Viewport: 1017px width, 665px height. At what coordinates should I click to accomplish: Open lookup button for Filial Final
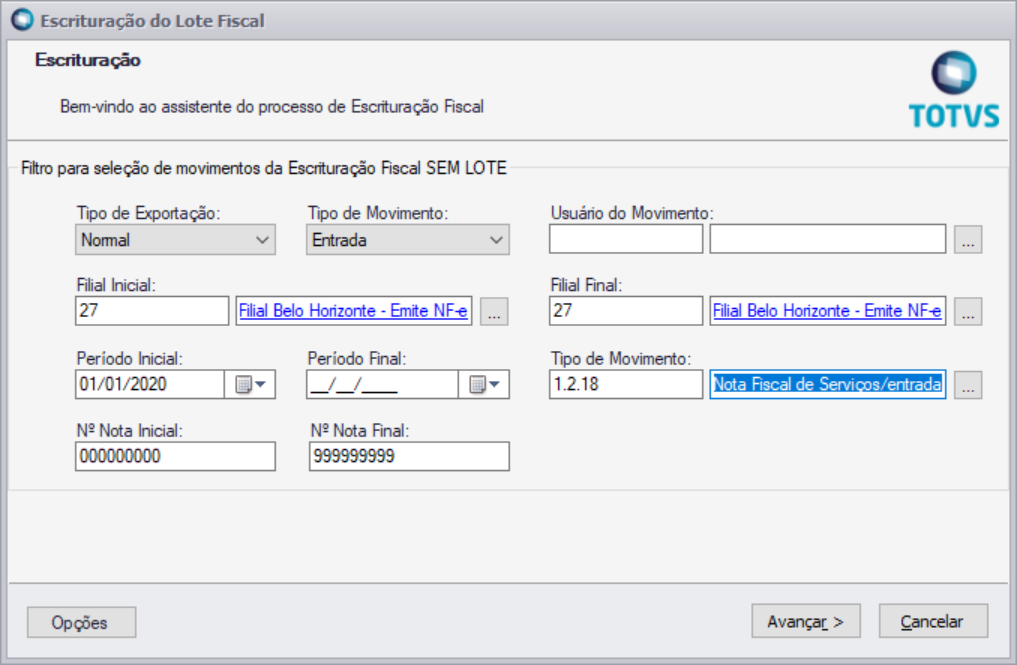click(967, 312)
